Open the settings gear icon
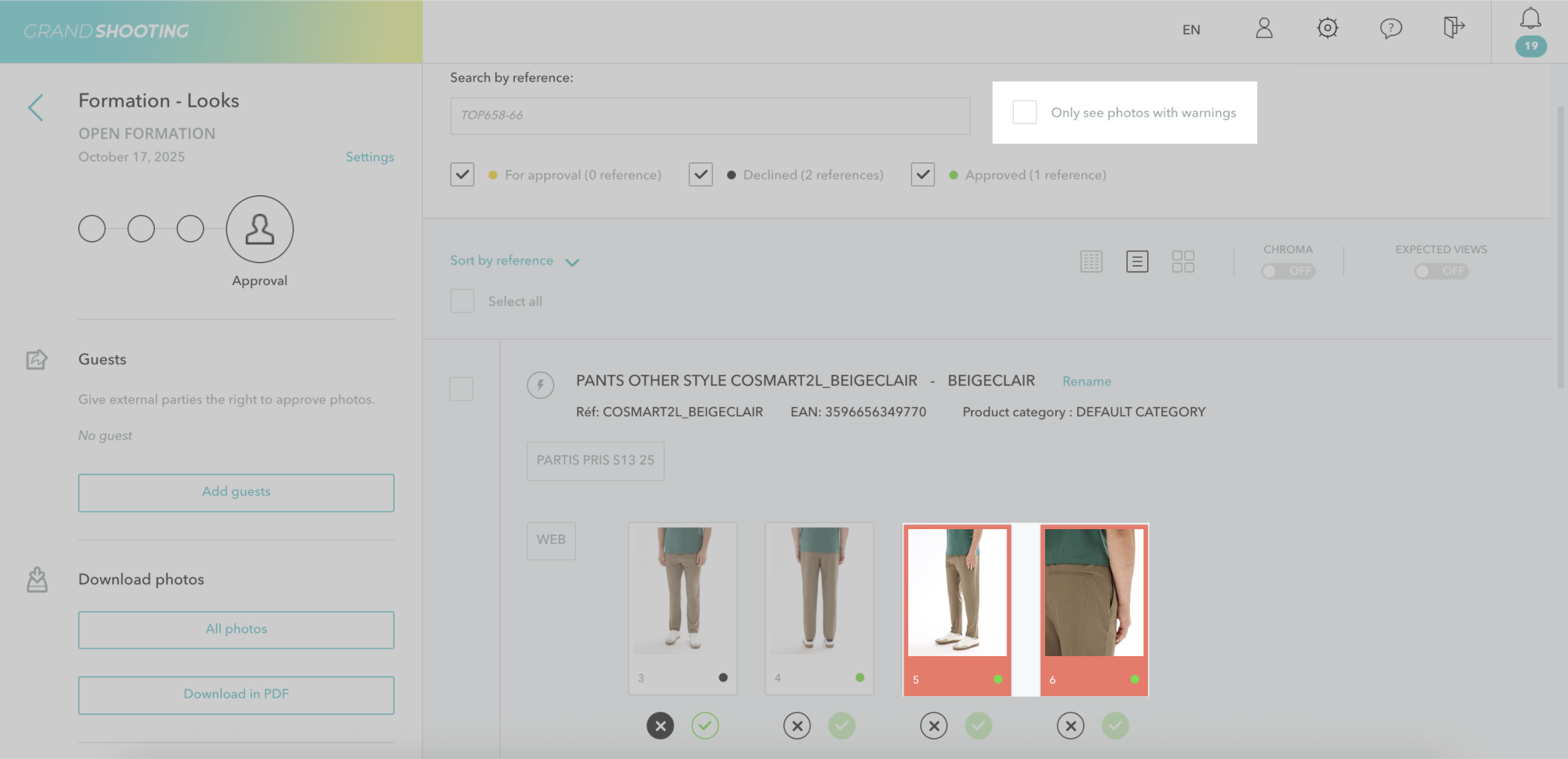The height and width of the screenshot is (759, 1568). tap(1327, 28)
